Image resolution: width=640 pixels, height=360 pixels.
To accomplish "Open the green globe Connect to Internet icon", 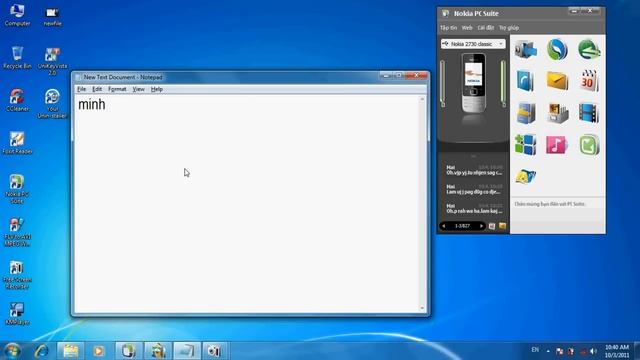I will point(589,49).
